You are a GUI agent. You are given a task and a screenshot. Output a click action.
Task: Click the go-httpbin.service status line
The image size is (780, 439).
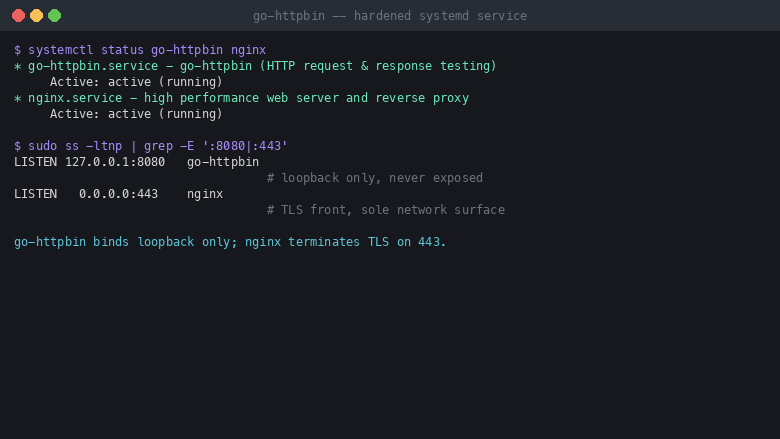coord(255,66)
